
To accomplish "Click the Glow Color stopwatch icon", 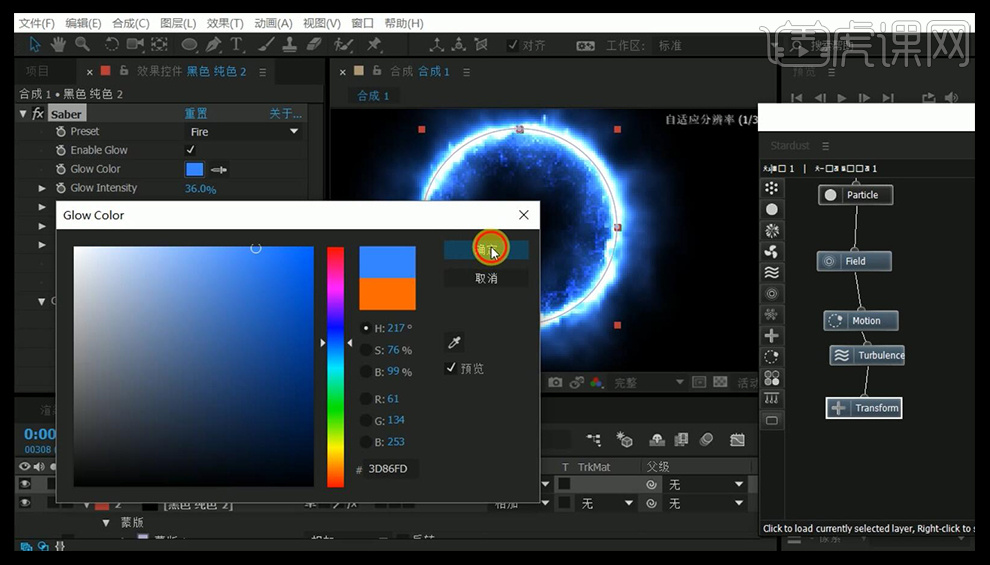I will pos(60,169).
